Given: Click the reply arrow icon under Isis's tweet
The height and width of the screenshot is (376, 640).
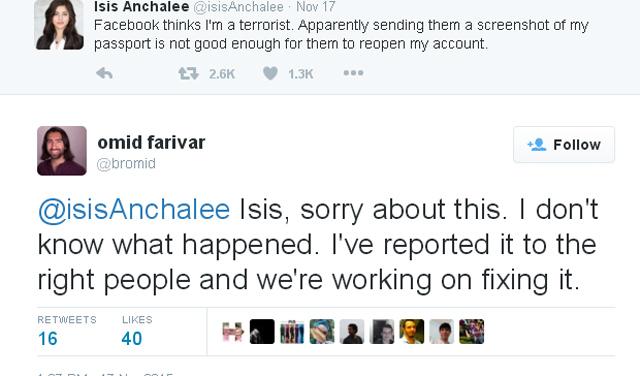Looking at the screenshot, I should point(104,73).
